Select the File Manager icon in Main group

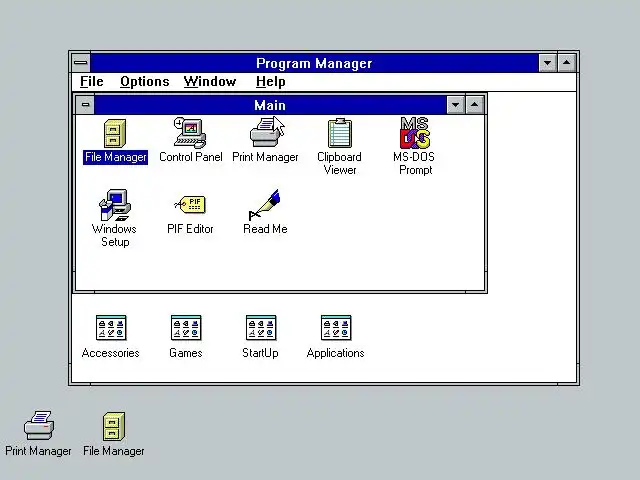tap(115, 133)
